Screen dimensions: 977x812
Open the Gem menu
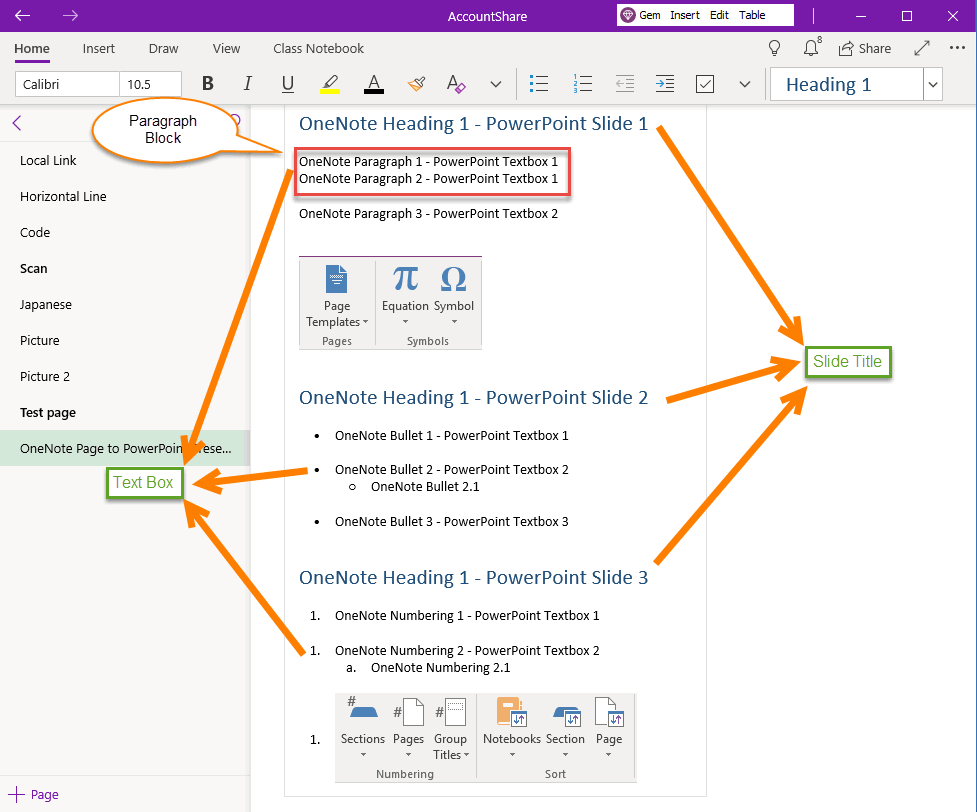[642, 15]
